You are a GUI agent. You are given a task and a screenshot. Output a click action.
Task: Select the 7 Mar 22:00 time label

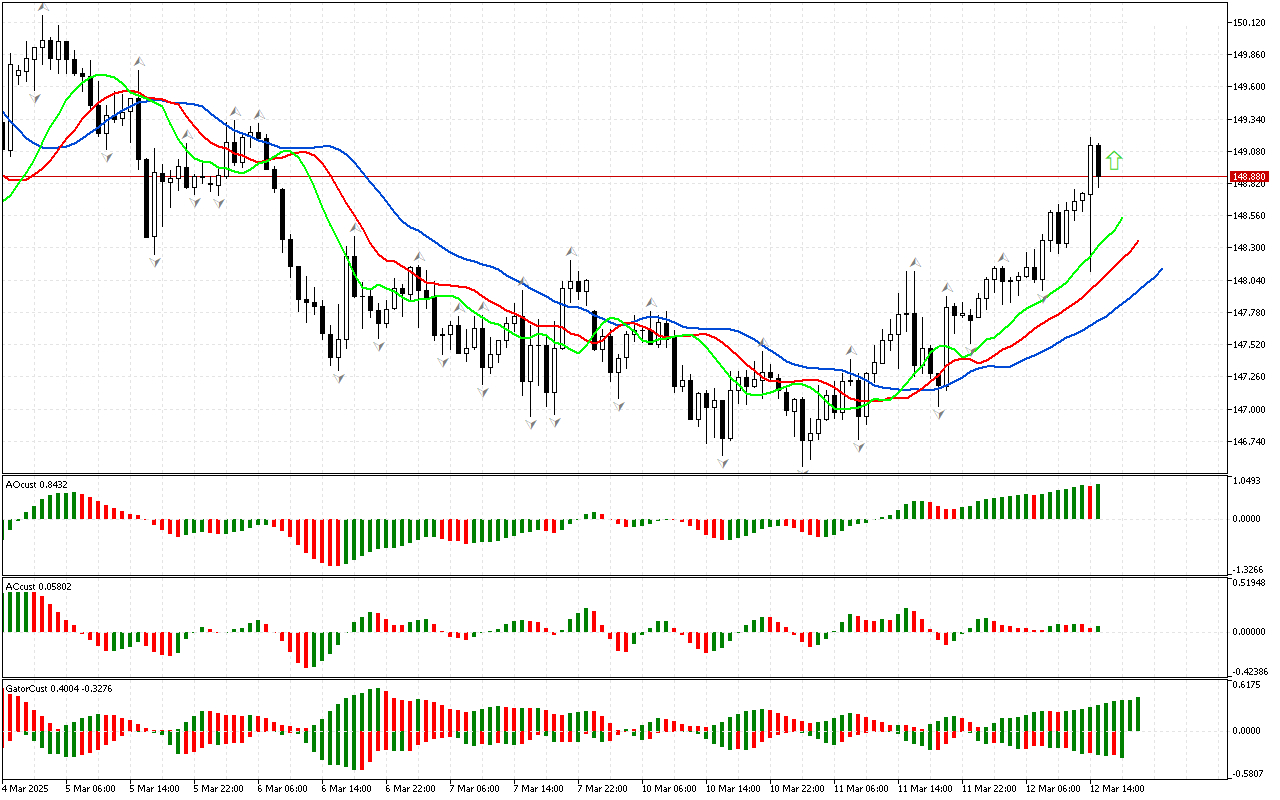(x=602, y=788)
